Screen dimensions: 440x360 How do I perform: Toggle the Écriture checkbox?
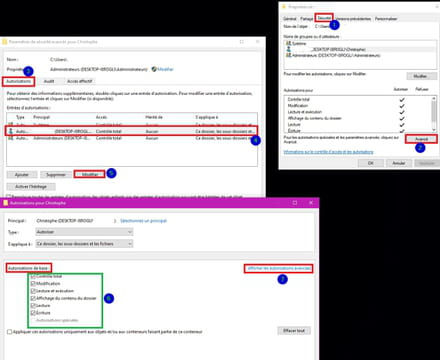pyautogui.click(x=33, y=313)
